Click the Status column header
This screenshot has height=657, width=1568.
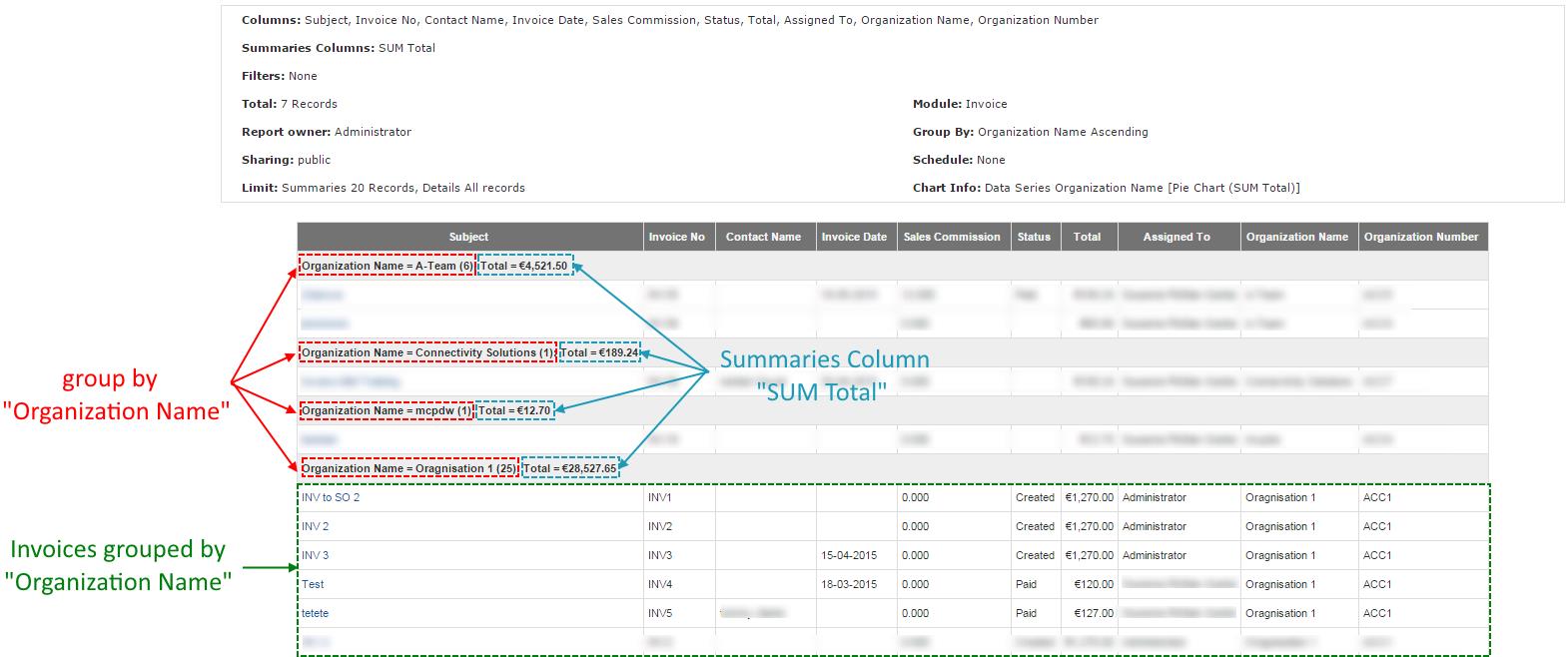point(1034,237)
